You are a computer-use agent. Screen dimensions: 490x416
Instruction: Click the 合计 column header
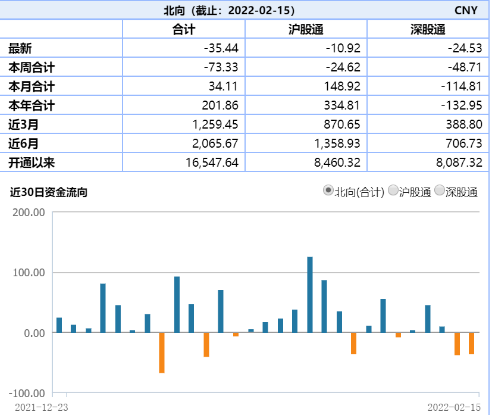(184, 29)
